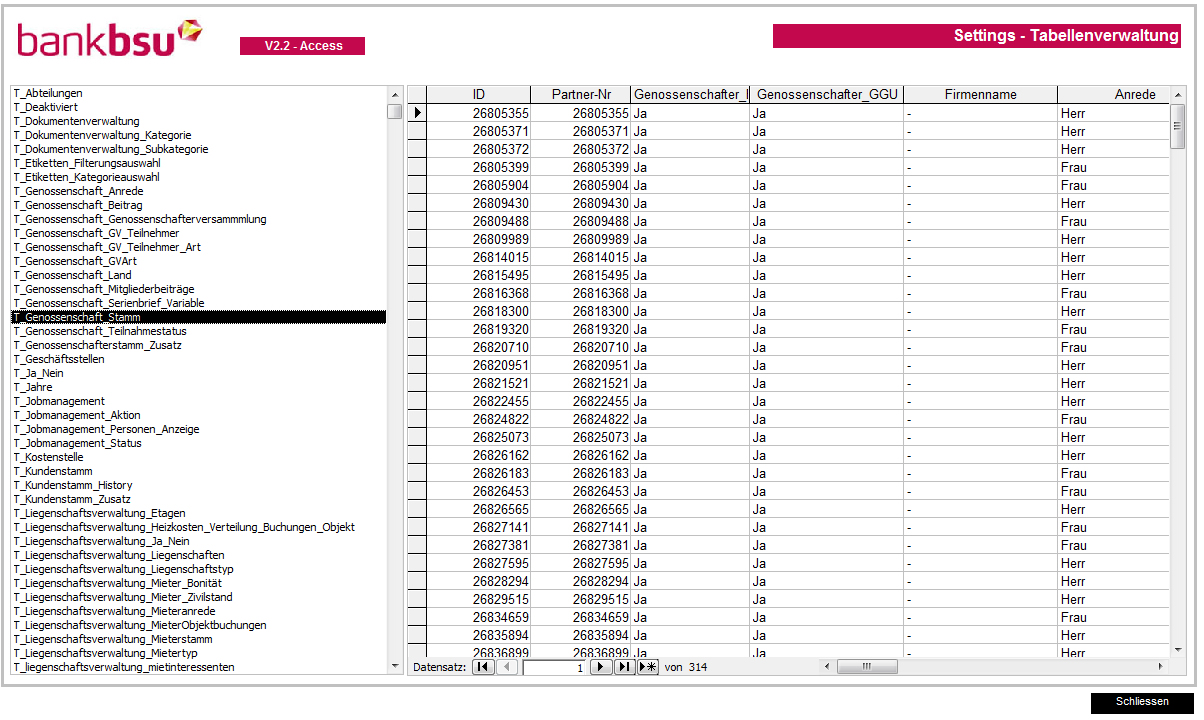Open T_Abteilungen table from list
Screen dimensions: 1204x720
48,93
